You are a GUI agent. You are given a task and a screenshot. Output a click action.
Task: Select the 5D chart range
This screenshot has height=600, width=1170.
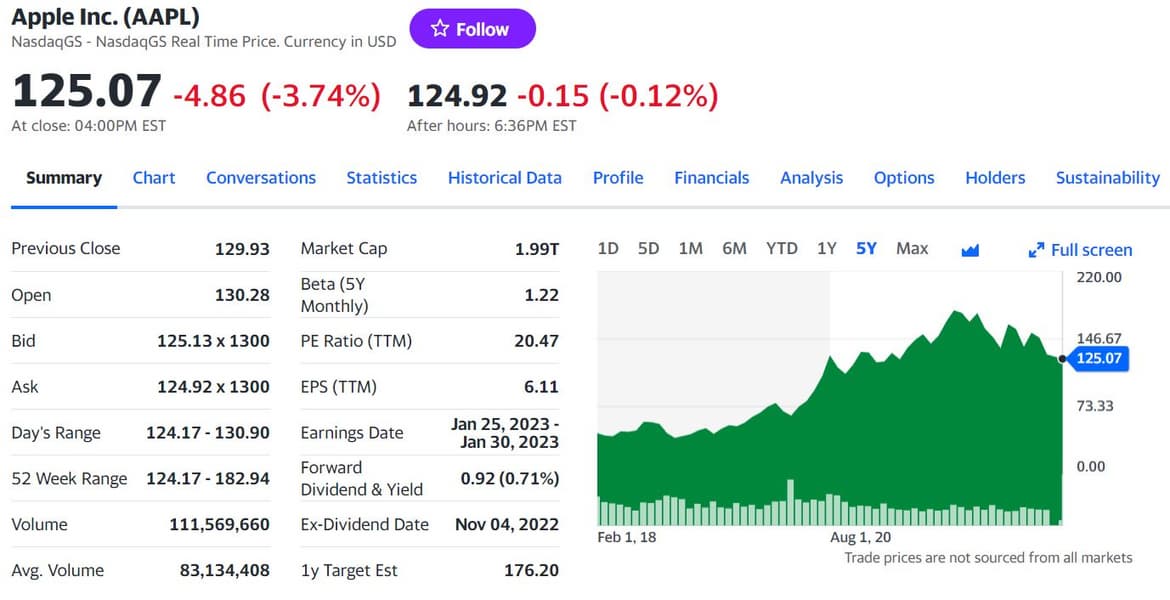tap(649, 248)
